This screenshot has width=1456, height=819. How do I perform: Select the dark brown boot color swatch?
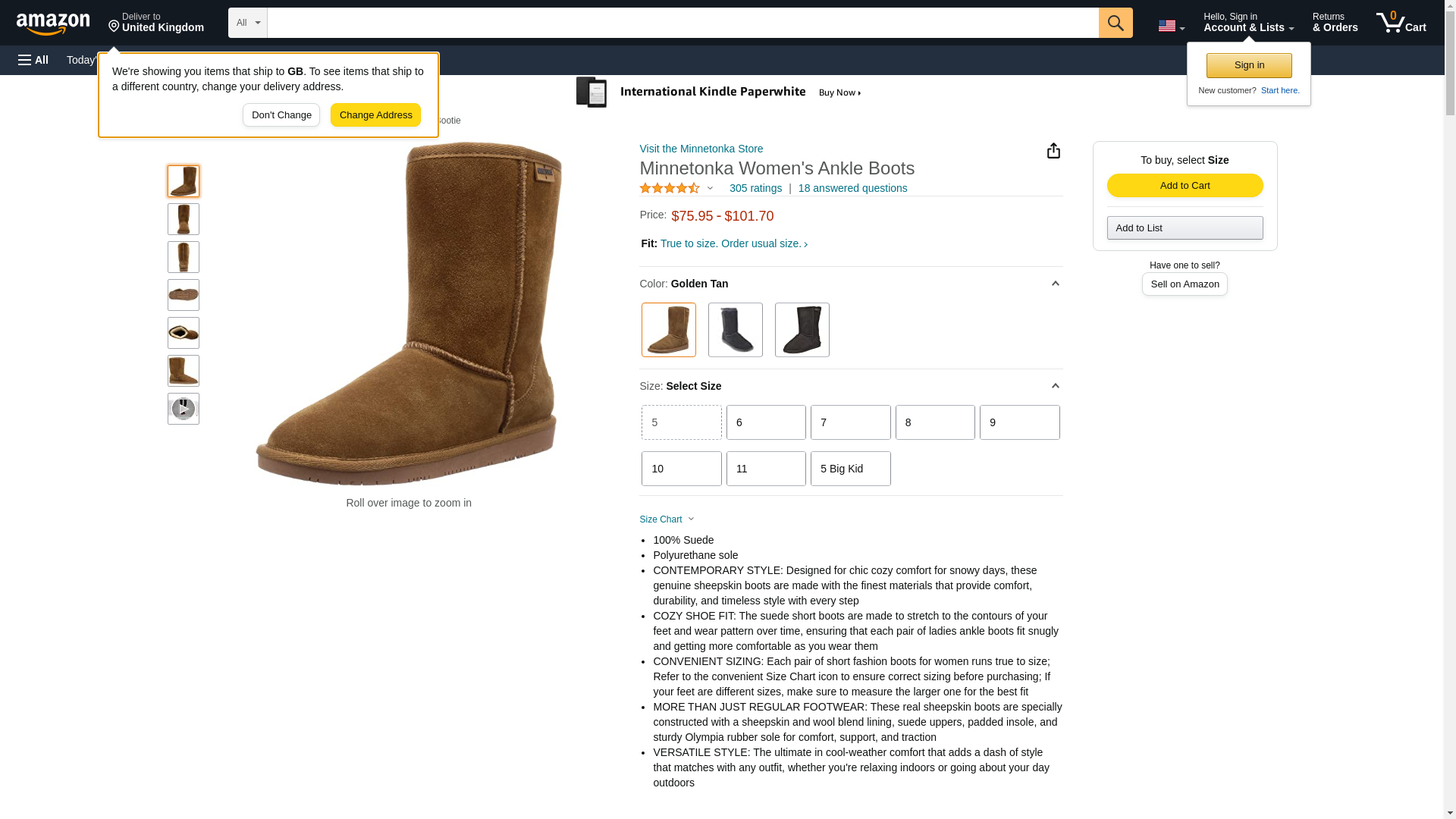tap(802, 330)
